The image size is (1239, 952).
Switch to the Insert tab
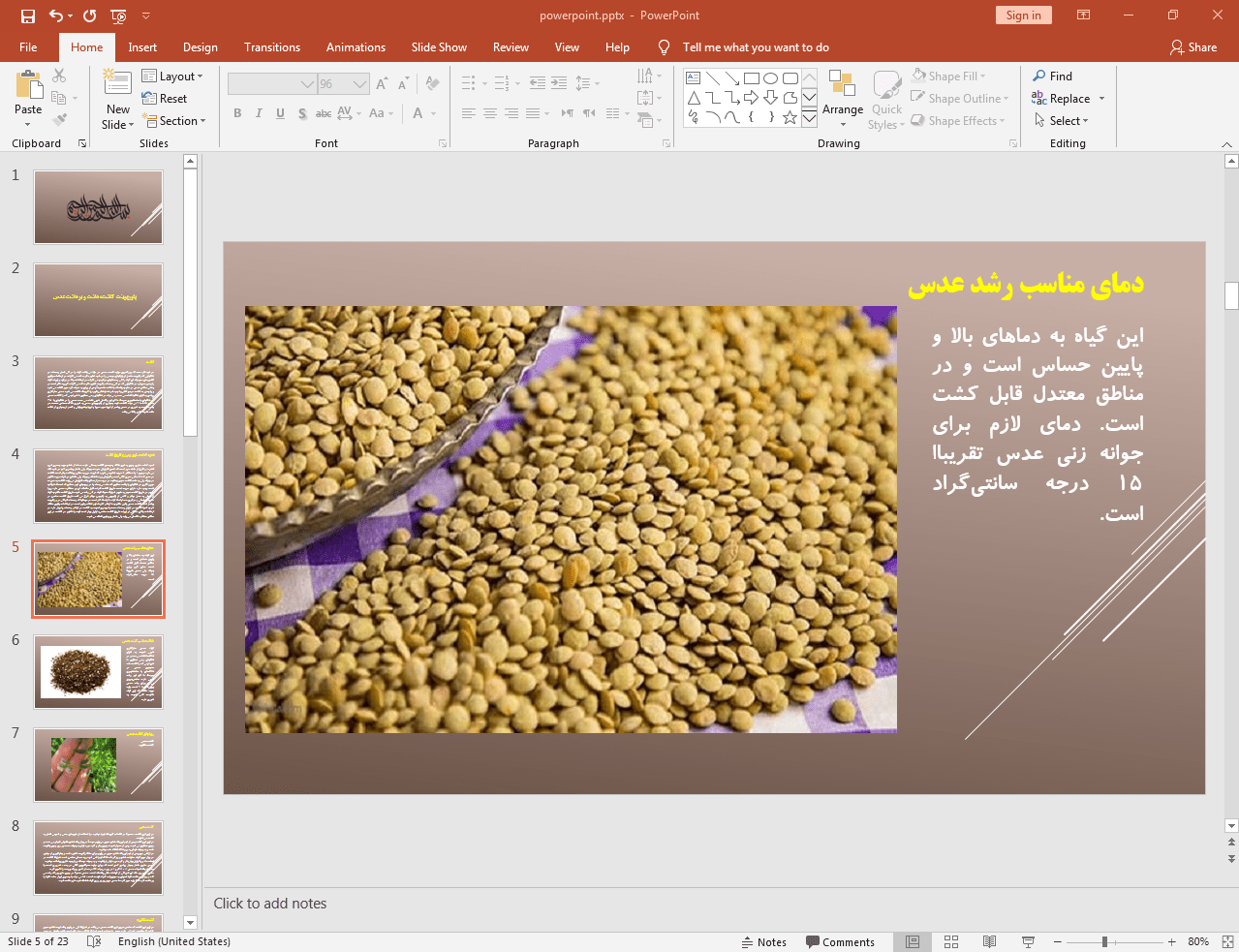(142, 47)
